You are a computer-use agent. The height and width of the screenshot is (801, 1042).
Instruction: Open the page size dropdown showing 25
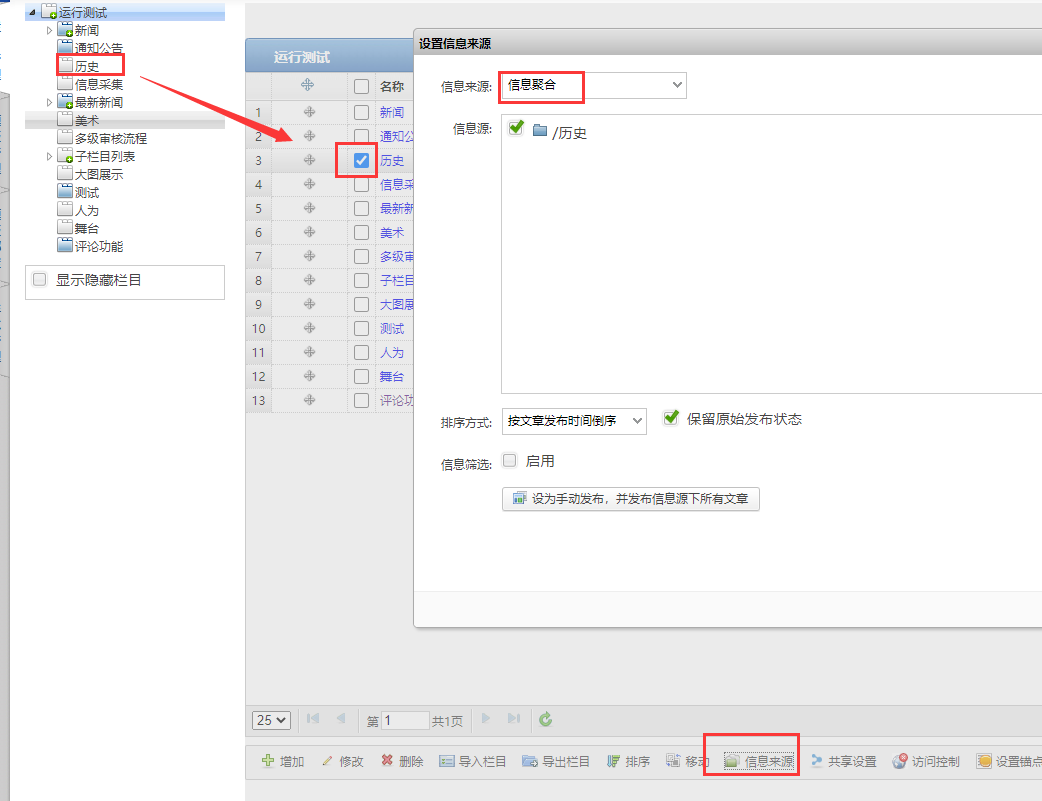[x=271, y=720]
